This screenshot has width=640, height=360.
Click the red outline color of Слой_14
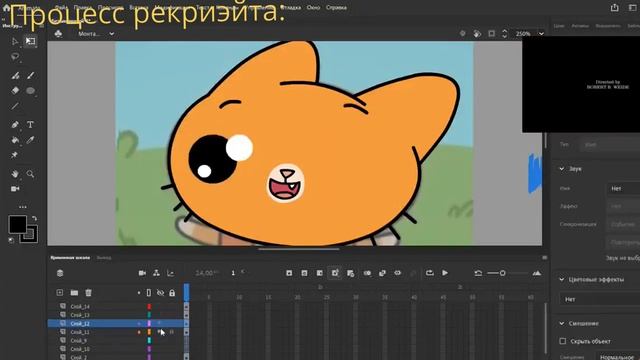pyautogui.click(x=149, y=306)
